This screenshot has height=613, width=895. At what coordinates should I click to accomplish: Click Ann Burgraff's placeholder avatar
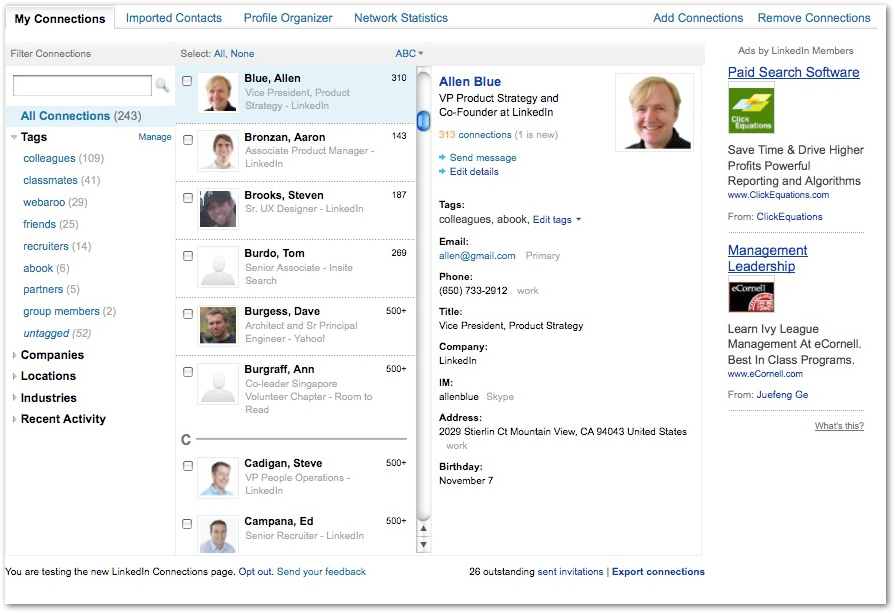coord(218,384)
